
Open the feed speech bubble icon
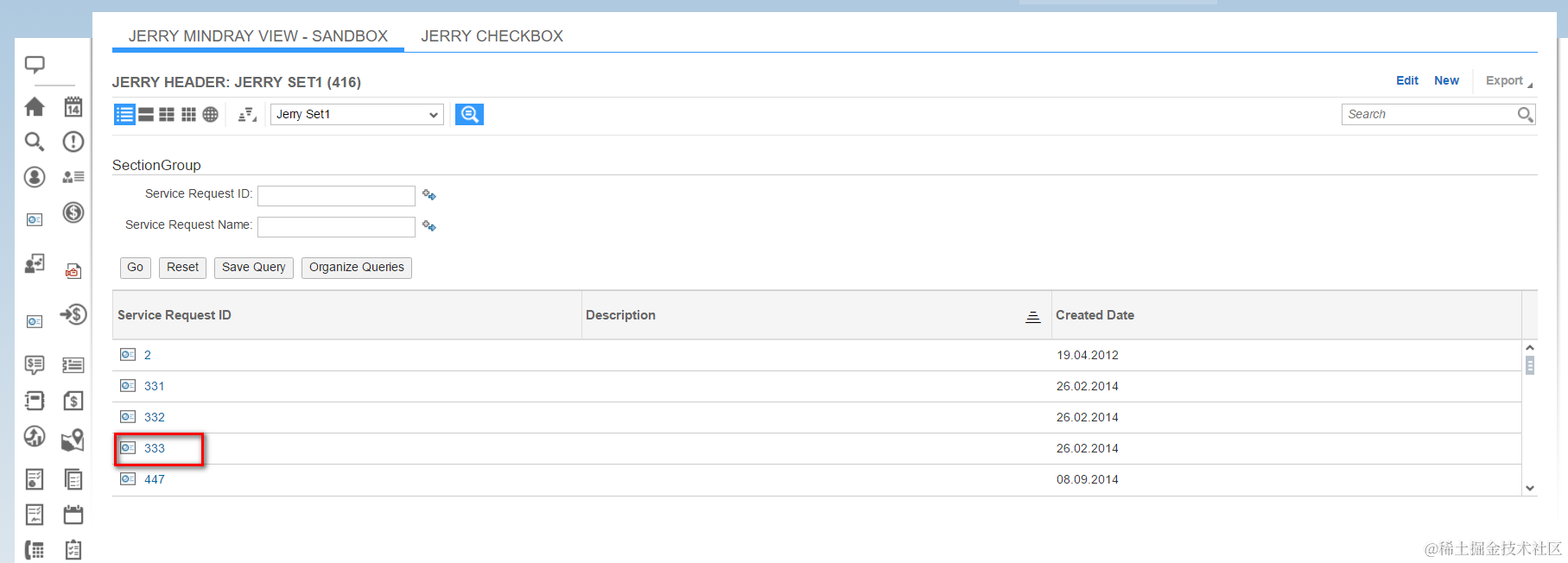pyautogui.click(x=35, y=65)
